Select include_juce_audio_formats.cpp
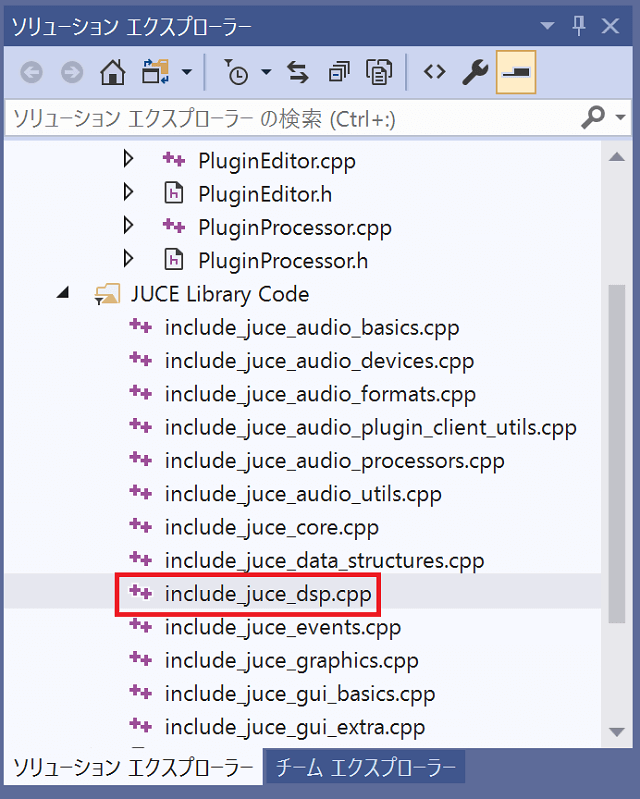Viewport: 640px width, 799px height. coord(320,394)
